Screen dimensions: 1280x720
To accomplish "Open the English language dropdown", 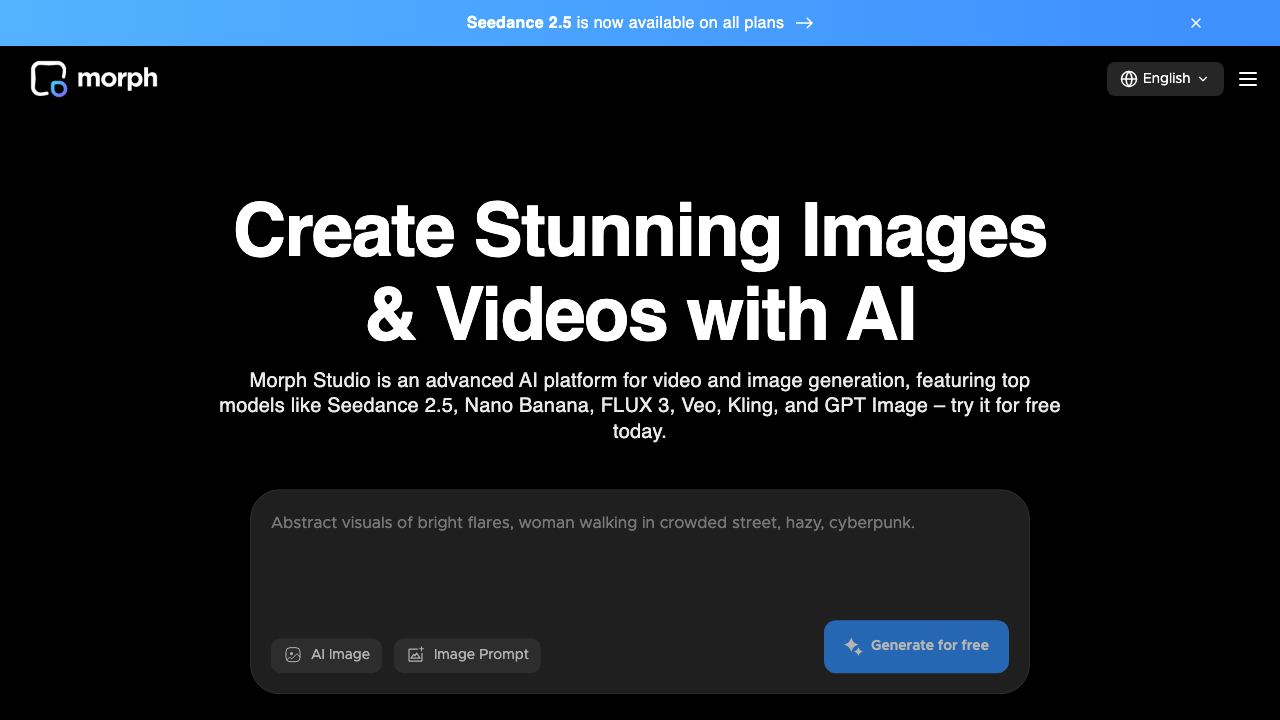I will tap(1165, 79).
